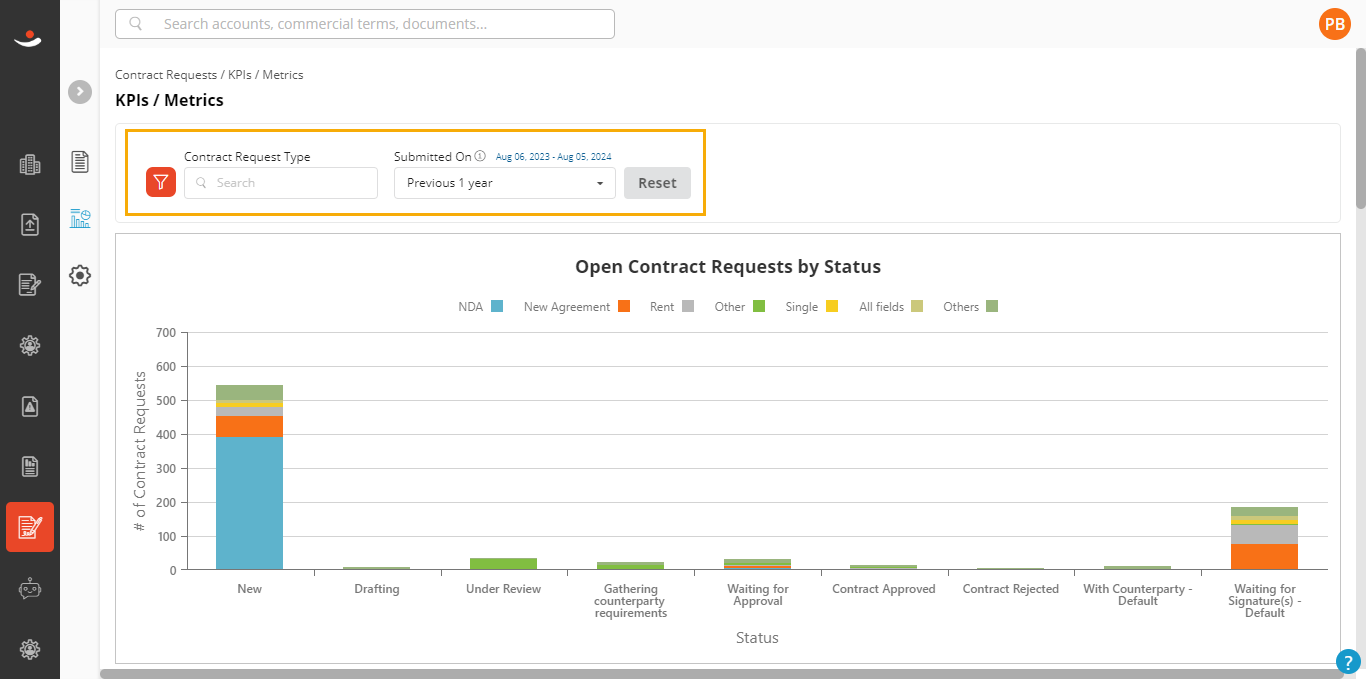Click the robot assistant icon in sidebar

tap(30, 589)
